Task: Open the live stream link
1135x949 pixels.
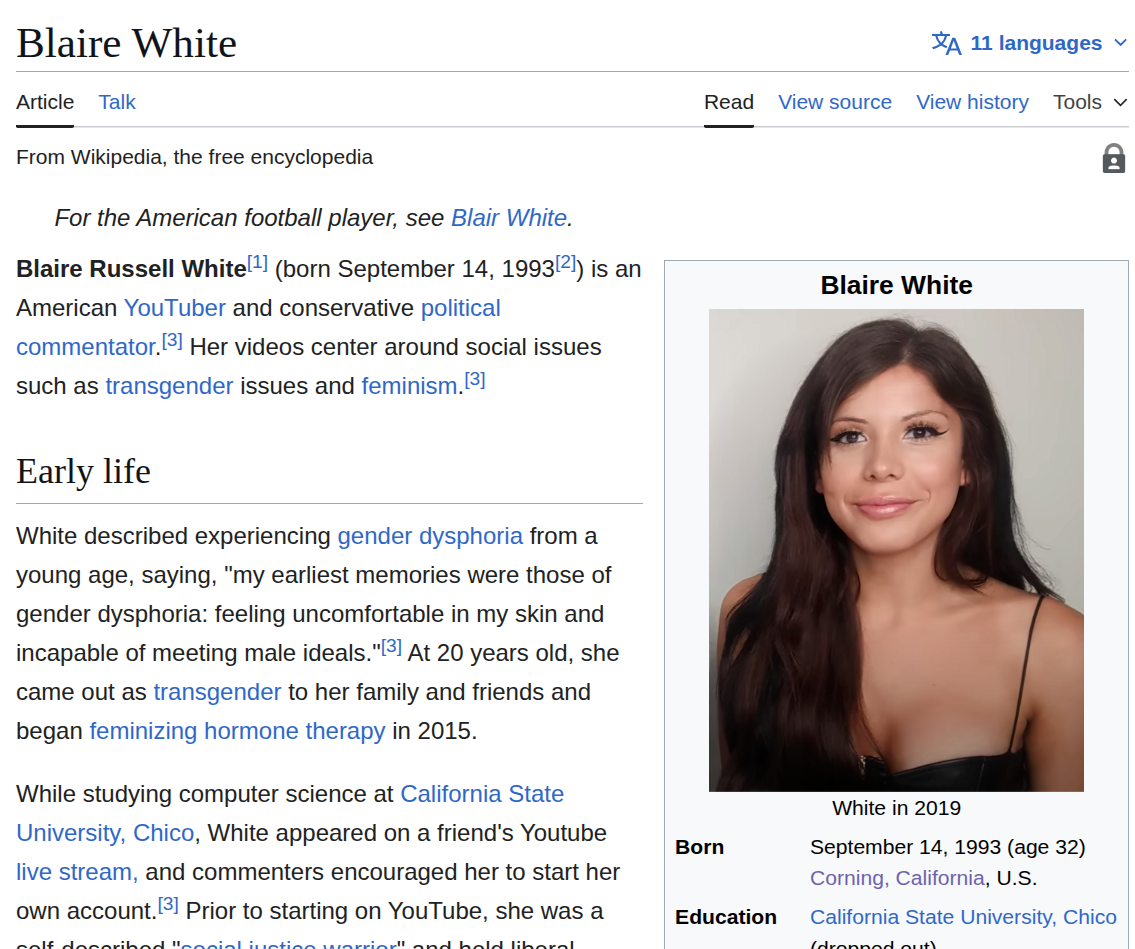Action: click(x=77, y=873)
